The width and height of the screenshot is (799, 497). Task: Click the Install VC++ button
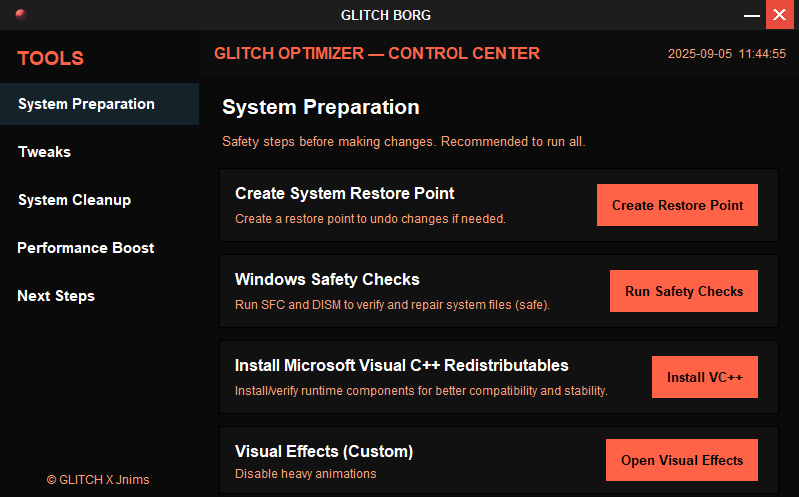(x=705, y=377)
